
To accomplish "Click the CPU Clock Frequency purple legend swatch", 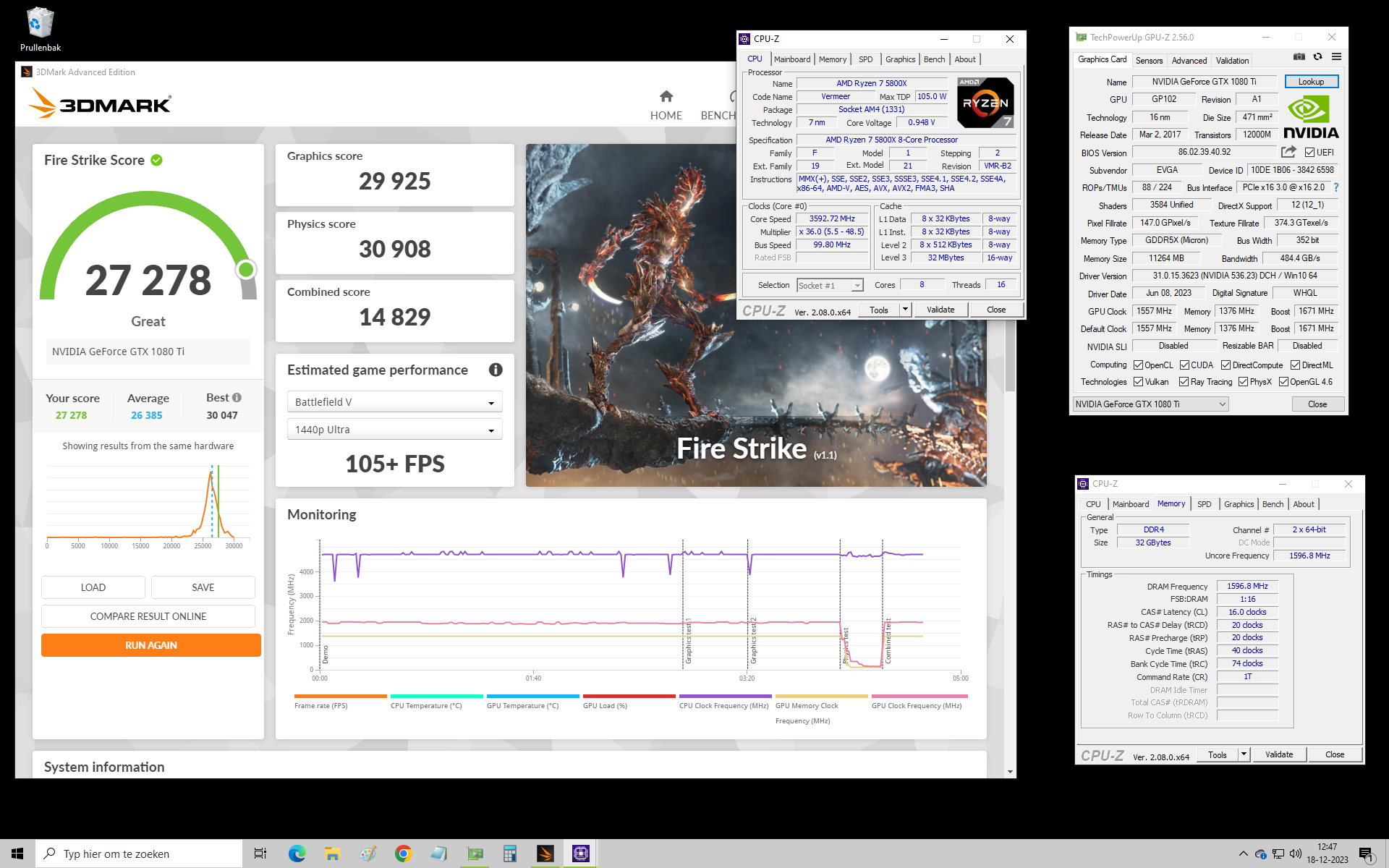I will click(725, 697).
